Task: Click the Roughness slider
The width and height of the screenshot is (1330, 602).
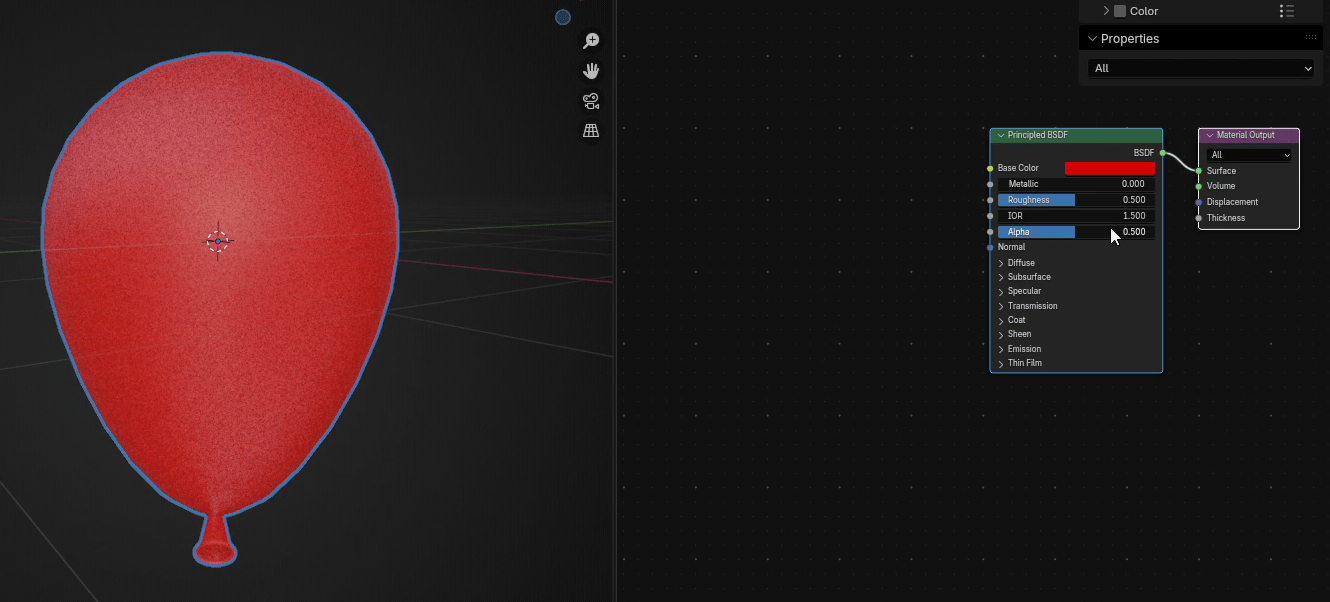Action: pyautogui.click(x=1076, y=200)
